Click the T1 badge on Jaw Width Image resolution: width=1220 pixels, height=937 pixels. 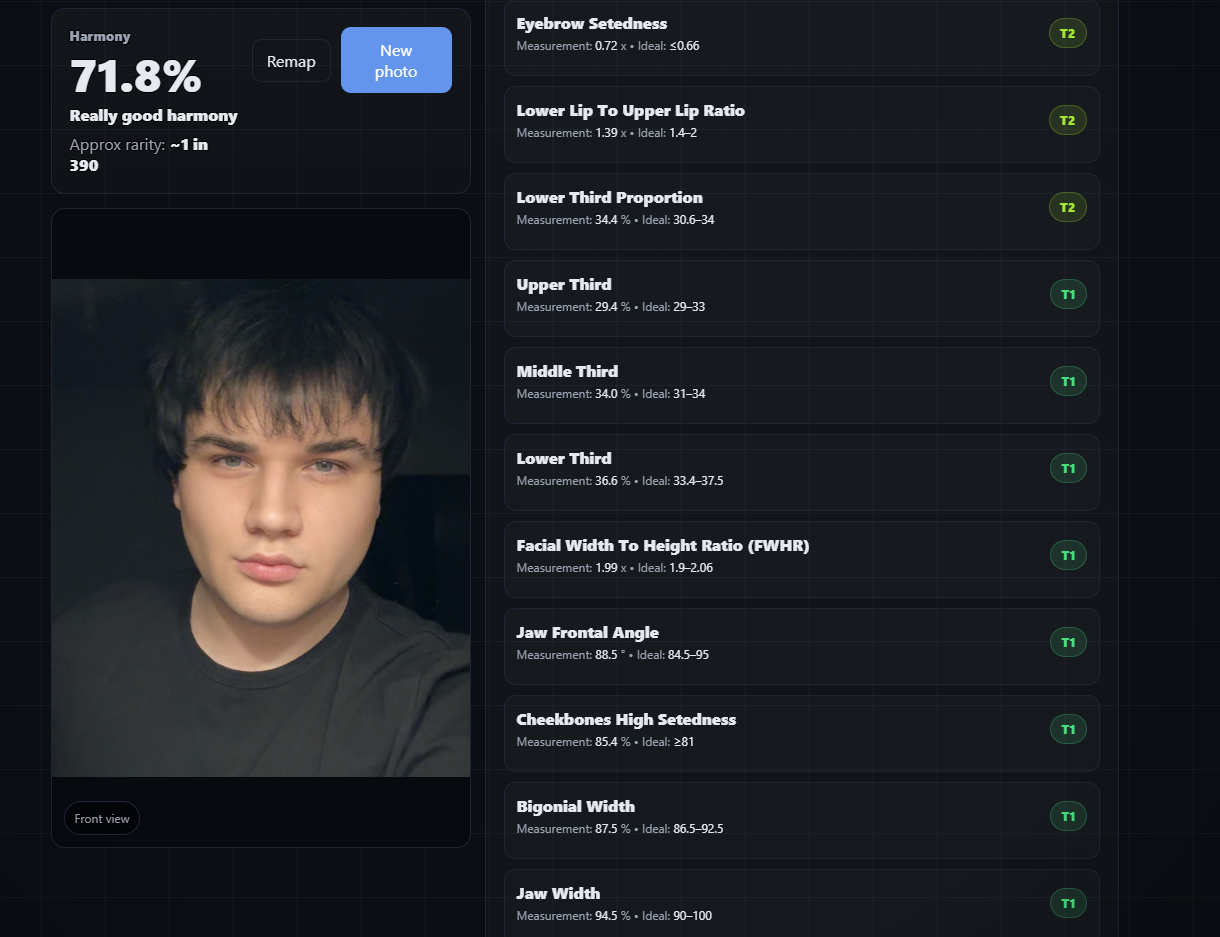1067,903
